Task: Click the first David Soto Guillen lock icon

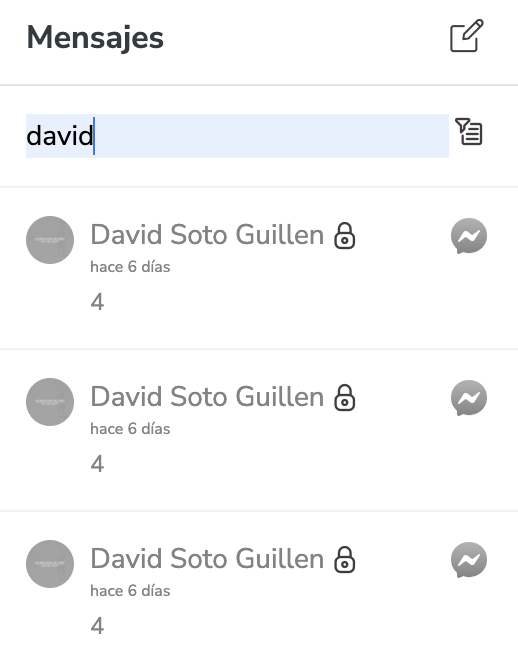Action: (x=344, y=235)
